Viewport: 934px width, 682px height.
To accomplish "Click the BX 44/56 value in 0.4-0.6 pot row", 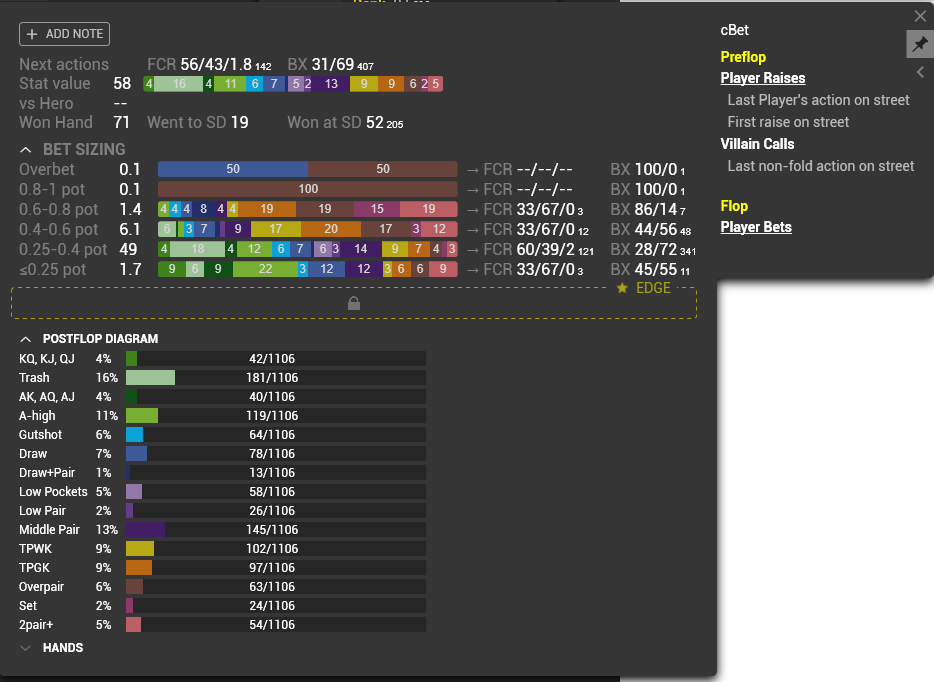I will coord(650,229).
